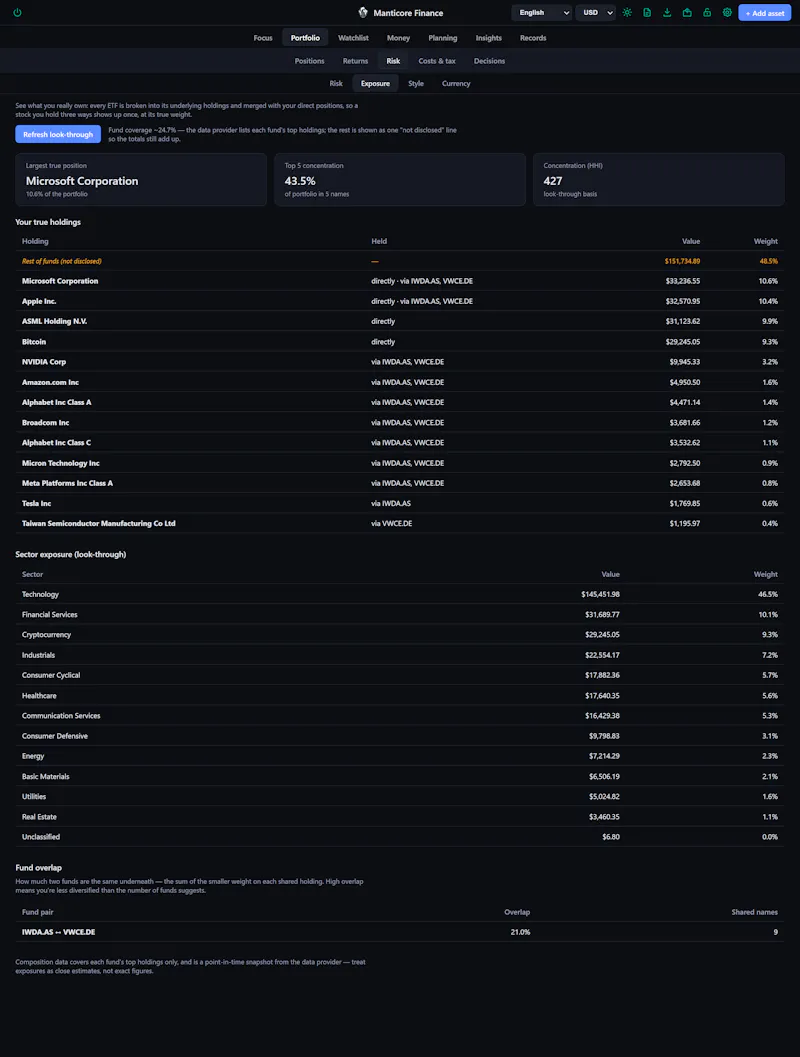Click the green power icon at top left

(x=18, y=12)
